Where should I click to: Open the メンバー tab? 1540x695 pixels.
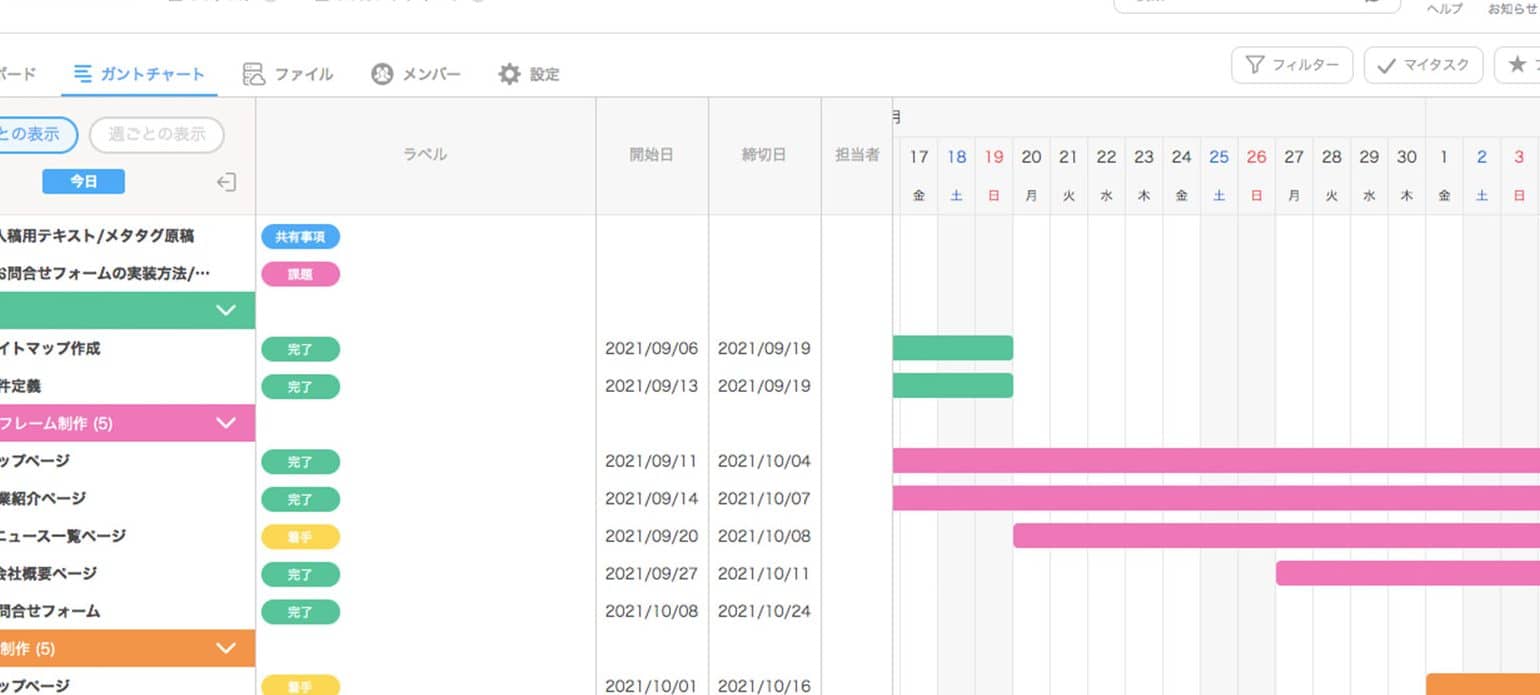tap(430, 74)
